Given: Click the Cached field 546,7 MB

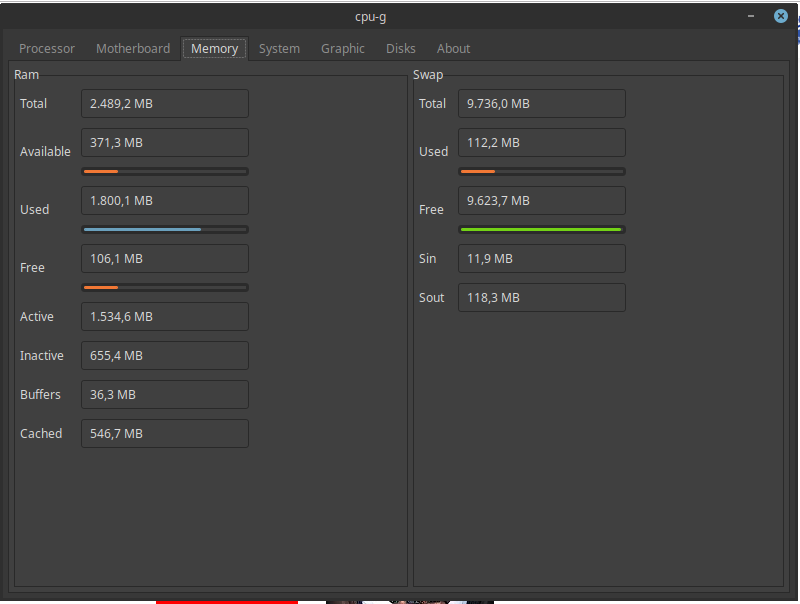Looking at the screenshot, I should 165,434.
